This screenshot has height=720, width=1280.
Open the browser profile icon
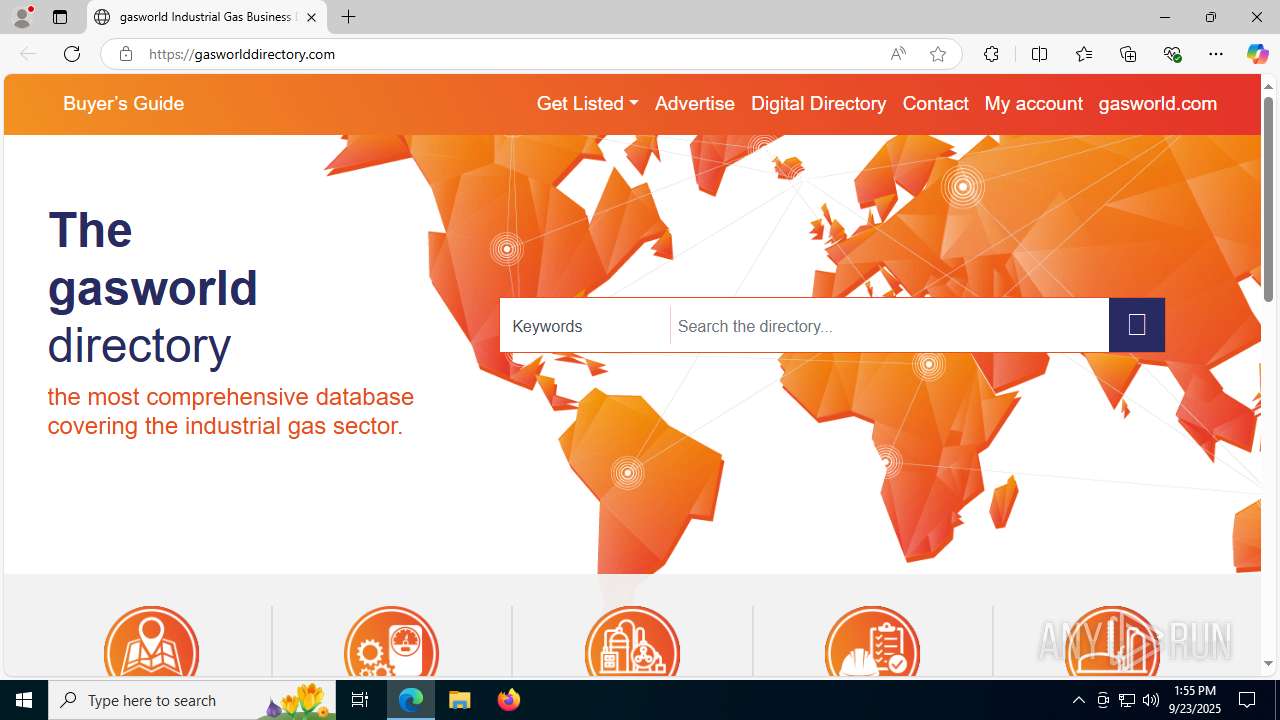coord(22,17)
